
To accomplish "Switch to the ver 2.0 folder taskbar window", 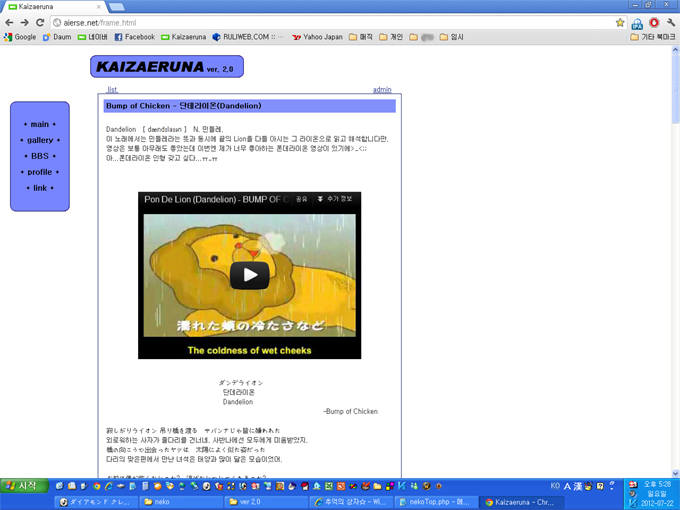I will (x=266, y=502).
